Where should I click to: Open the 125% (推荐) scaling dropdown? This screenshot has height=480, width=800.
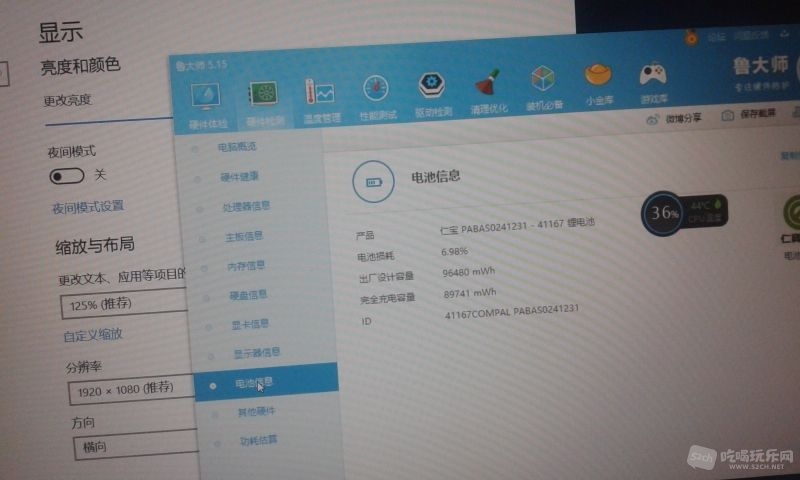pos(124,304)
